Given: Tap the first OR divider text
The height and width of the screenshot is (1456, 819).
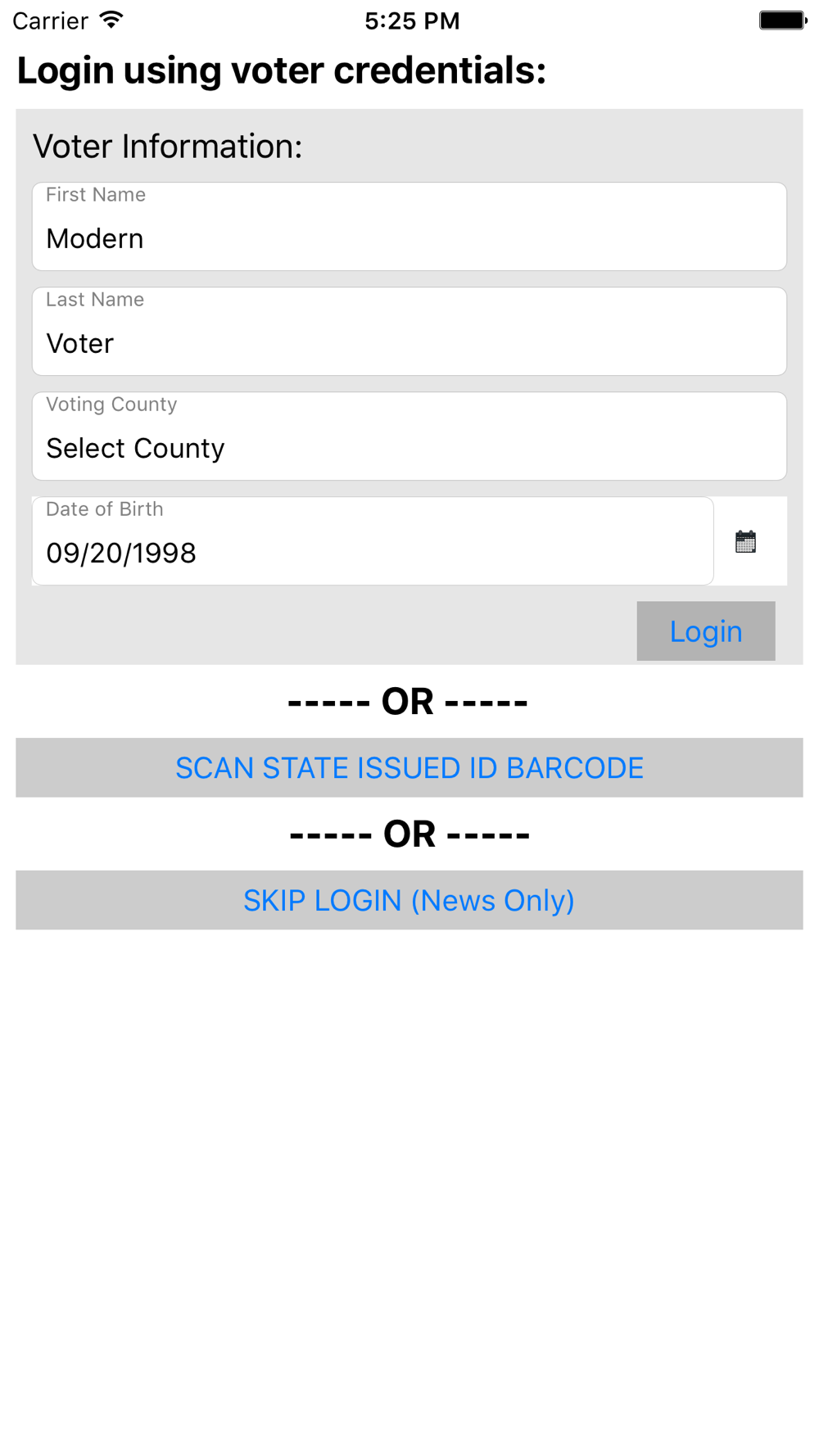Looking at the screenshot, I should click(408, 702).
